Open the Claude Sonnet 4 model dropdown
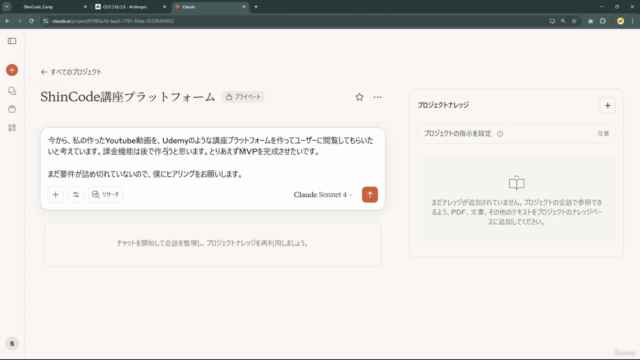The width and height of the screenshot is (640, 360). [323, 195]
